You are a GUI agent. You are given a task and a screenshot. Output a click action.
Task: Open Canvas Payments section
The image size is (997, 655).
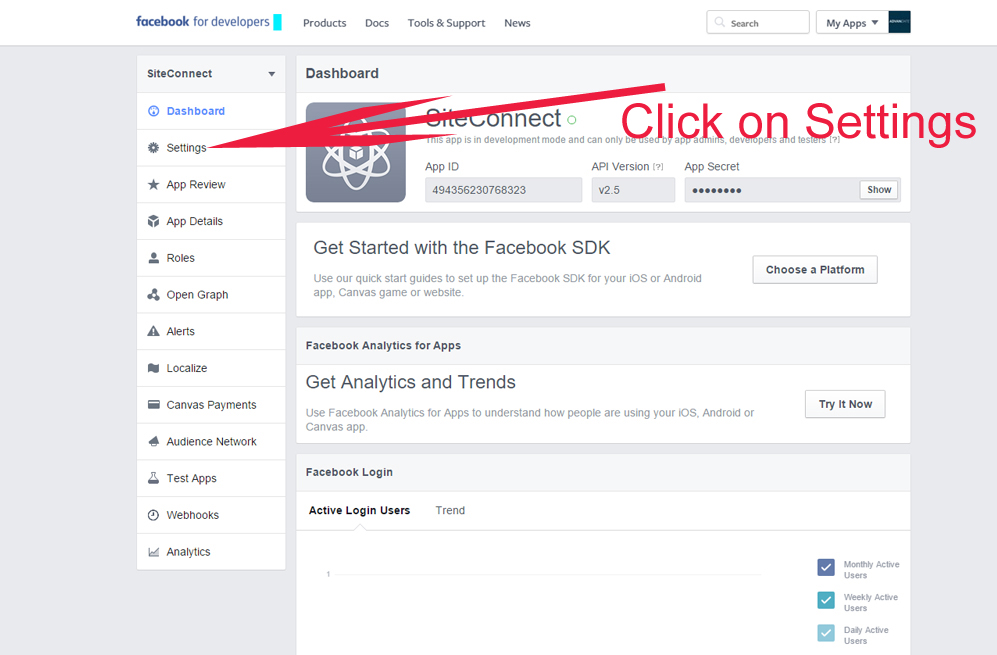click(x=211, y=405)
